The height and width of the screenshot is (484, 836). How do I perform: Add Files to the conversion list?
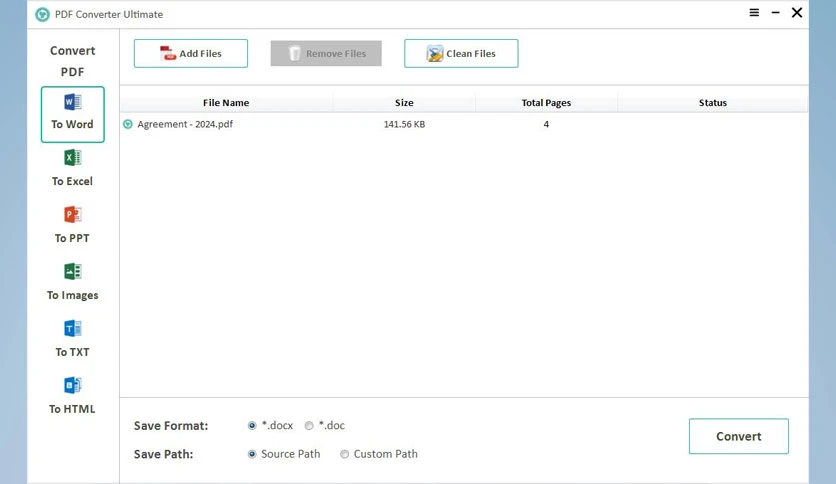coord(191,53)
